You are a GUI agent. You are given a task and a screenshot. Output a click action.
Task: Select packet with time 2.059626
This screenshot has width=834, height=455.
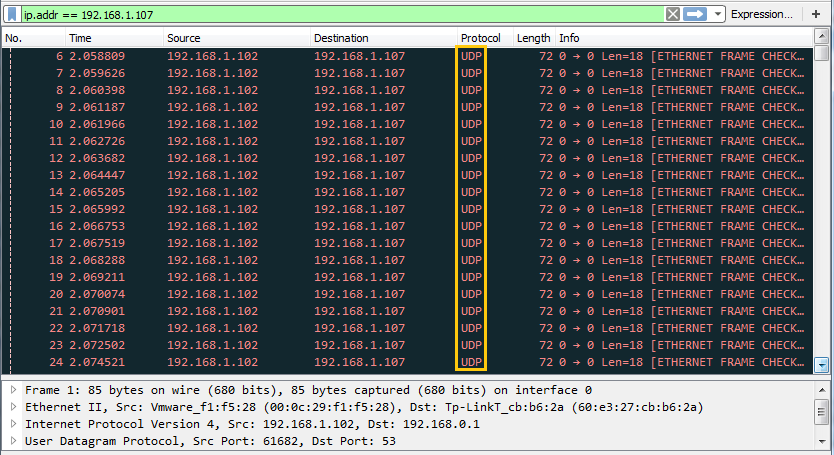[408, 73]
